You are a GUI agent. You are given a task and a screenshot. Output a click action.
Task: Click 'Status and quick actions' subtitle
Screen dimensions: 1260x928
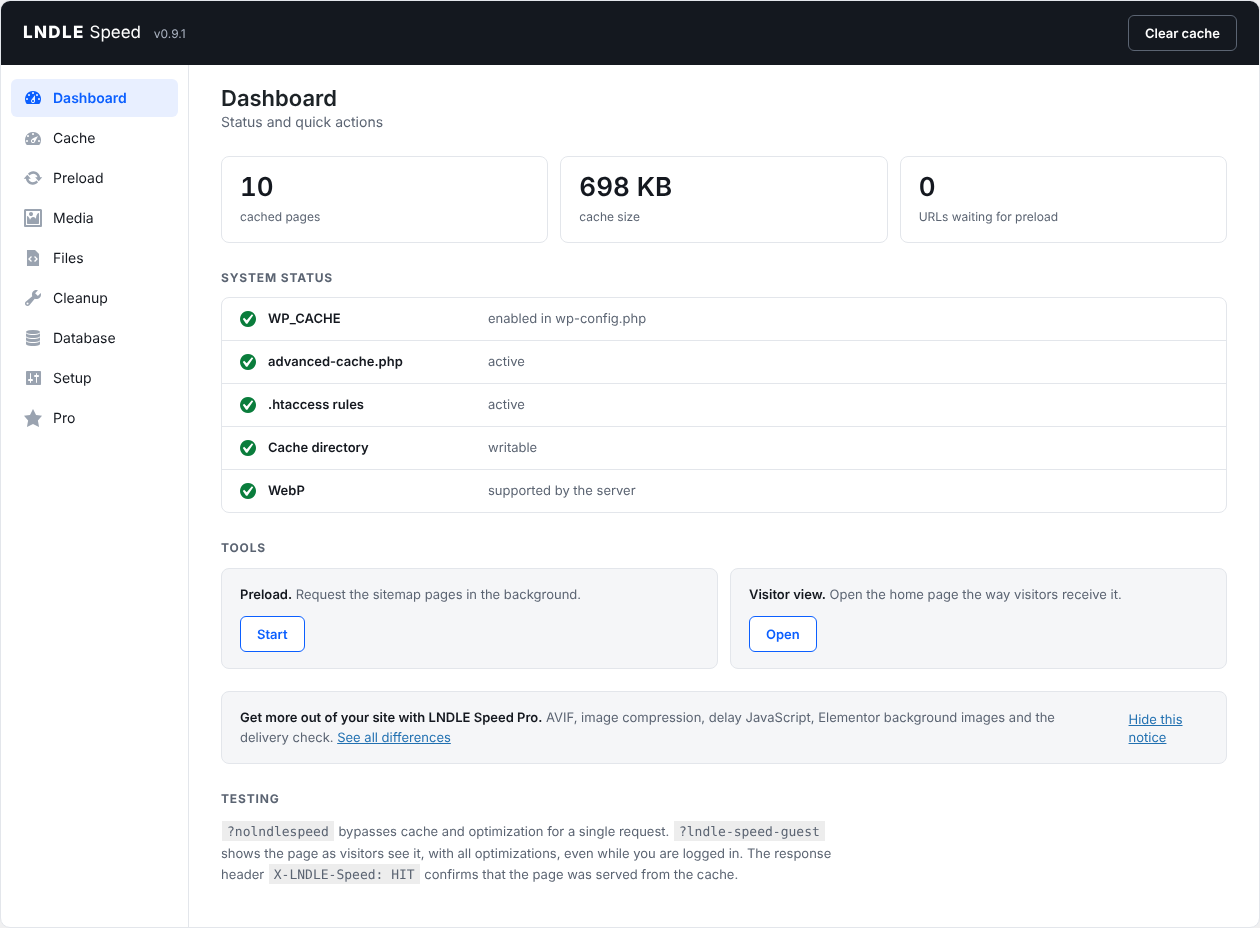[x=302, y=122]
